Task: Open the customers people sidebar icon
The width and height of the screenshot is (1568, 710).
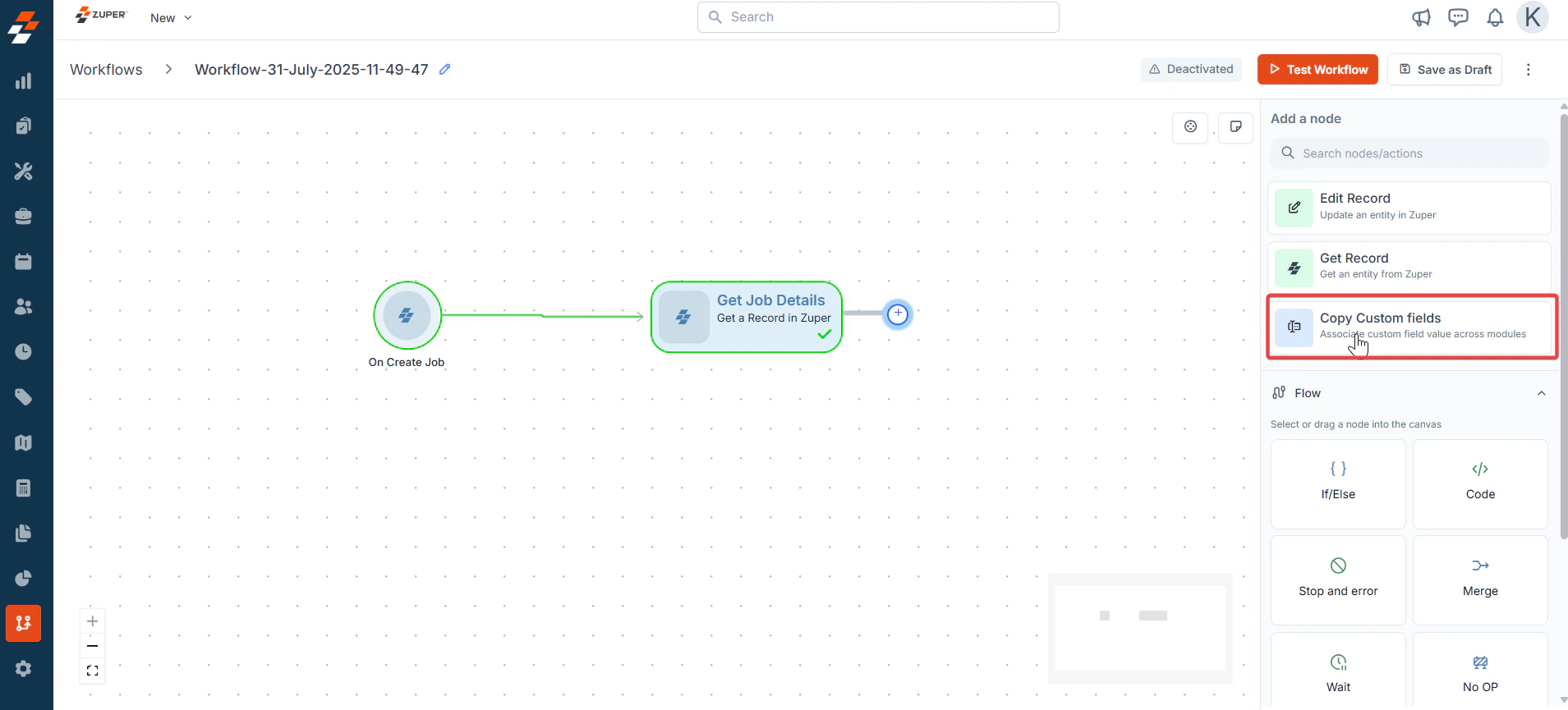Action: tap(24, 306)
